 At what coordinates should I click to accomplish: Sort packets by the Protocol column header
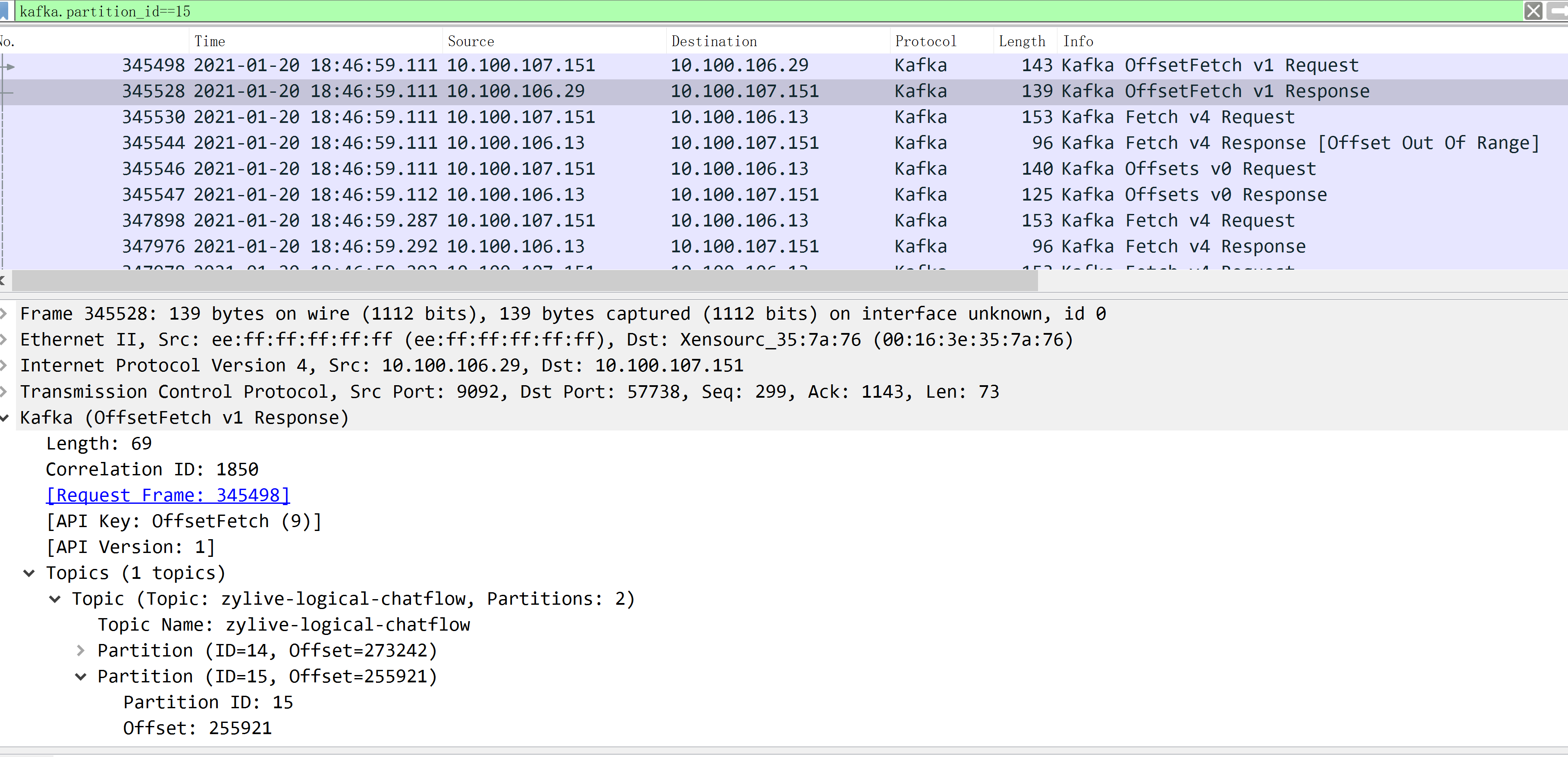[x=925, y=41]
